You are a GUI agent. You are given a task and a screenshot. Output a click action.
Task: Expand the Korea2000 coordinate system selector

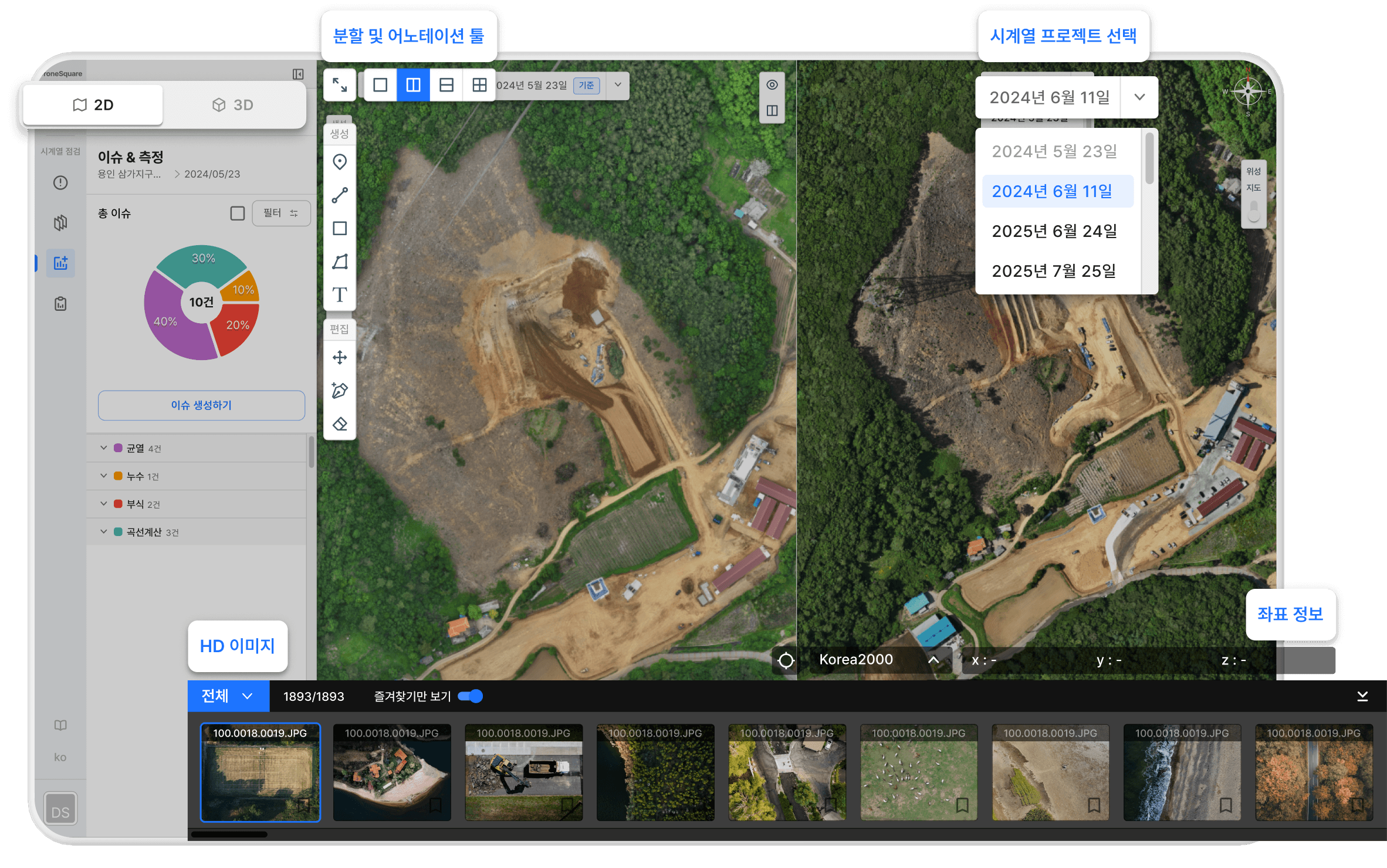click(x=933, y=660)
